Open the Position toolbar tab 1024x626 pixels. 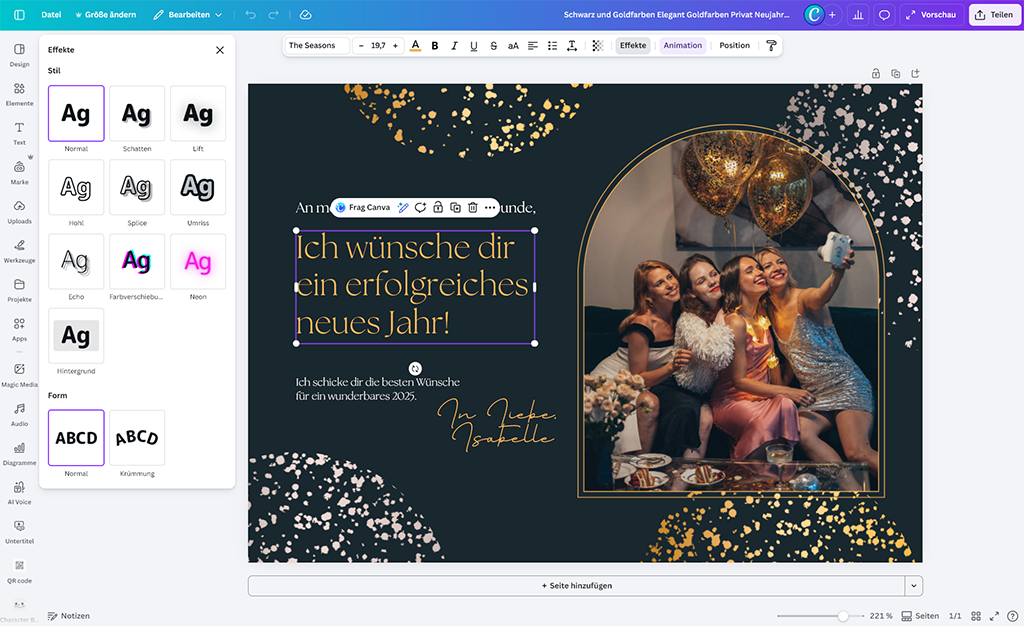coord(734,46)
